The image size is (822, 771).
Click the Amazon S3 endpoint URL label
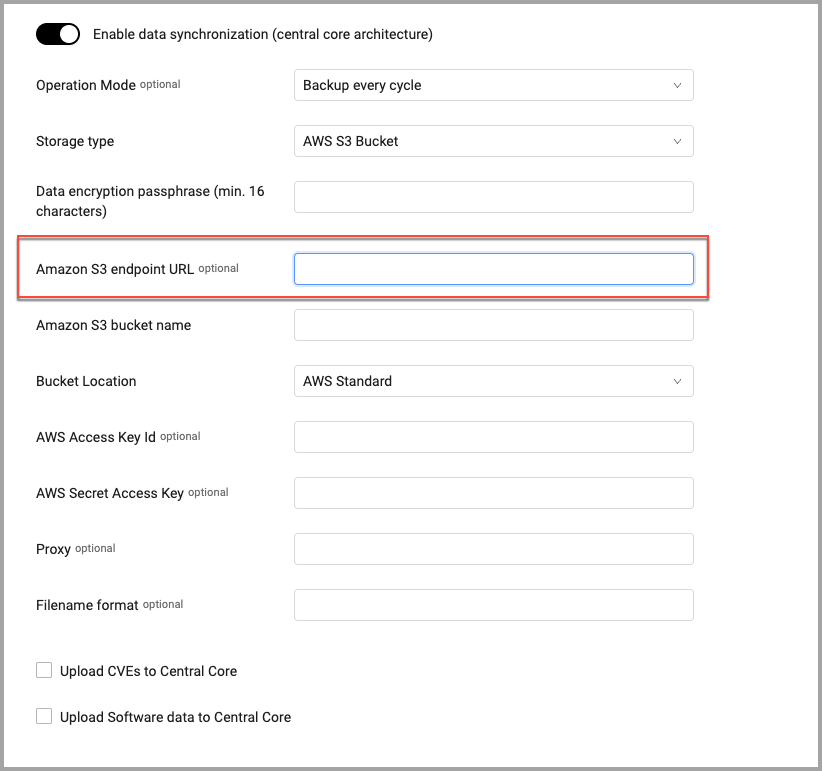point(115,269)
